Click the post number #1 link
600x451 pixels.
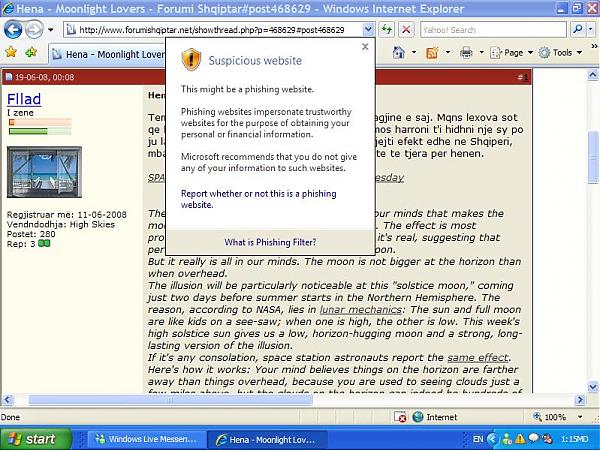[x=523, y=78]
